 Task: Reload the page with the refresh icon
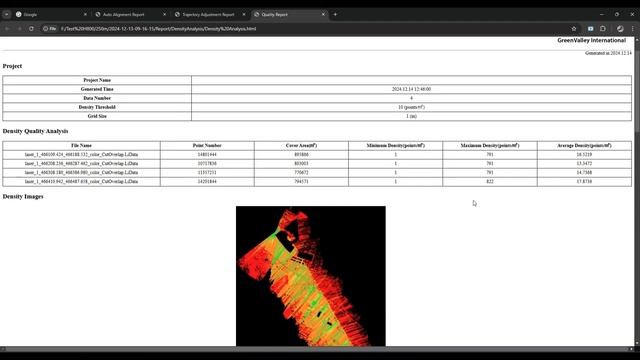click(x=31, y=29)
